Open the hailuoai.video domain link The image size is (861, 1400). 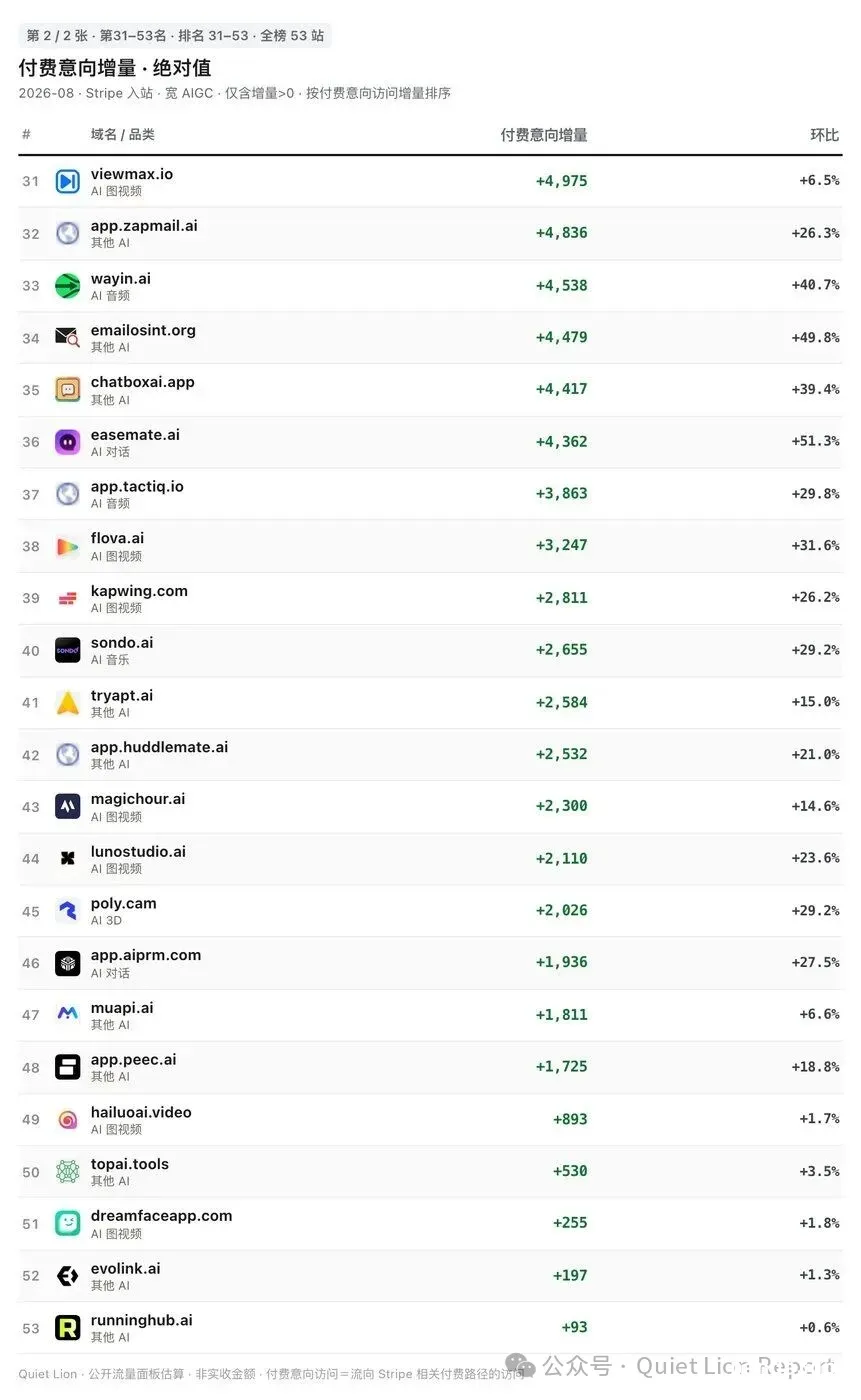pos(141,1112)
